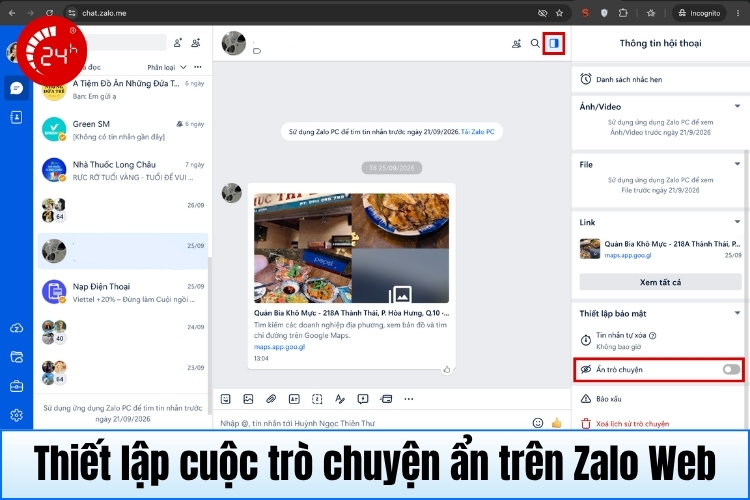Open the cloud folder icon in sidebar

click(x=16, y=357)
